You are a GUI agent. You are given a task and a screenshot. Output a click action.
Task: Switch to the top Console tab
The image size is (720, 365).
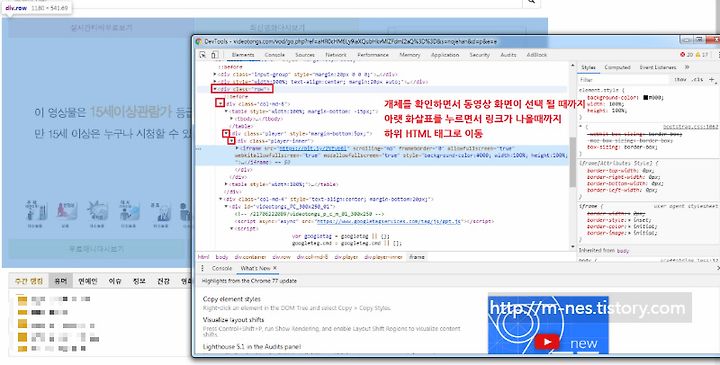click(x=275, y=55)
